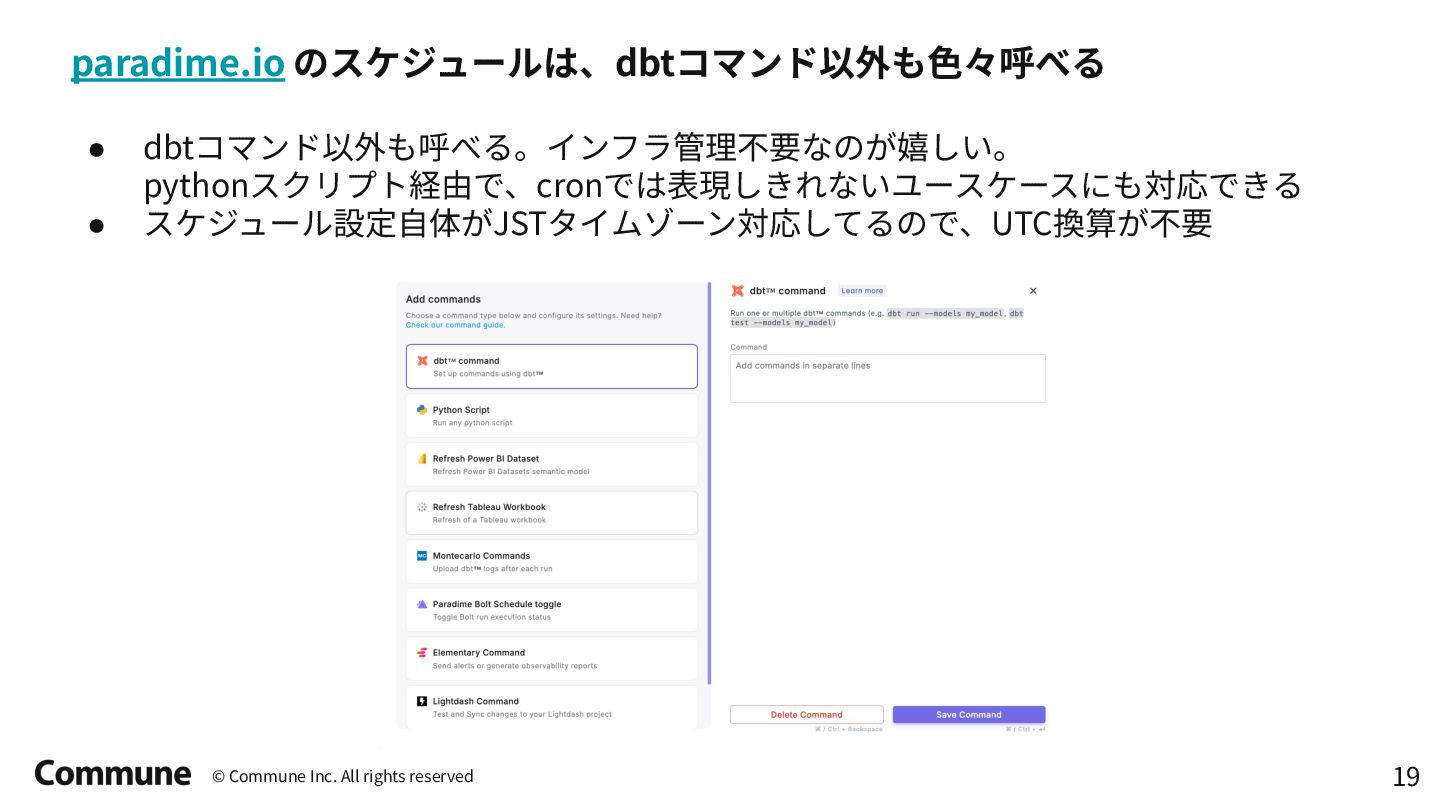The image size is (1440, 810).
Task: Click the Power BI dataset icon
Action: (x=422, y=459)
